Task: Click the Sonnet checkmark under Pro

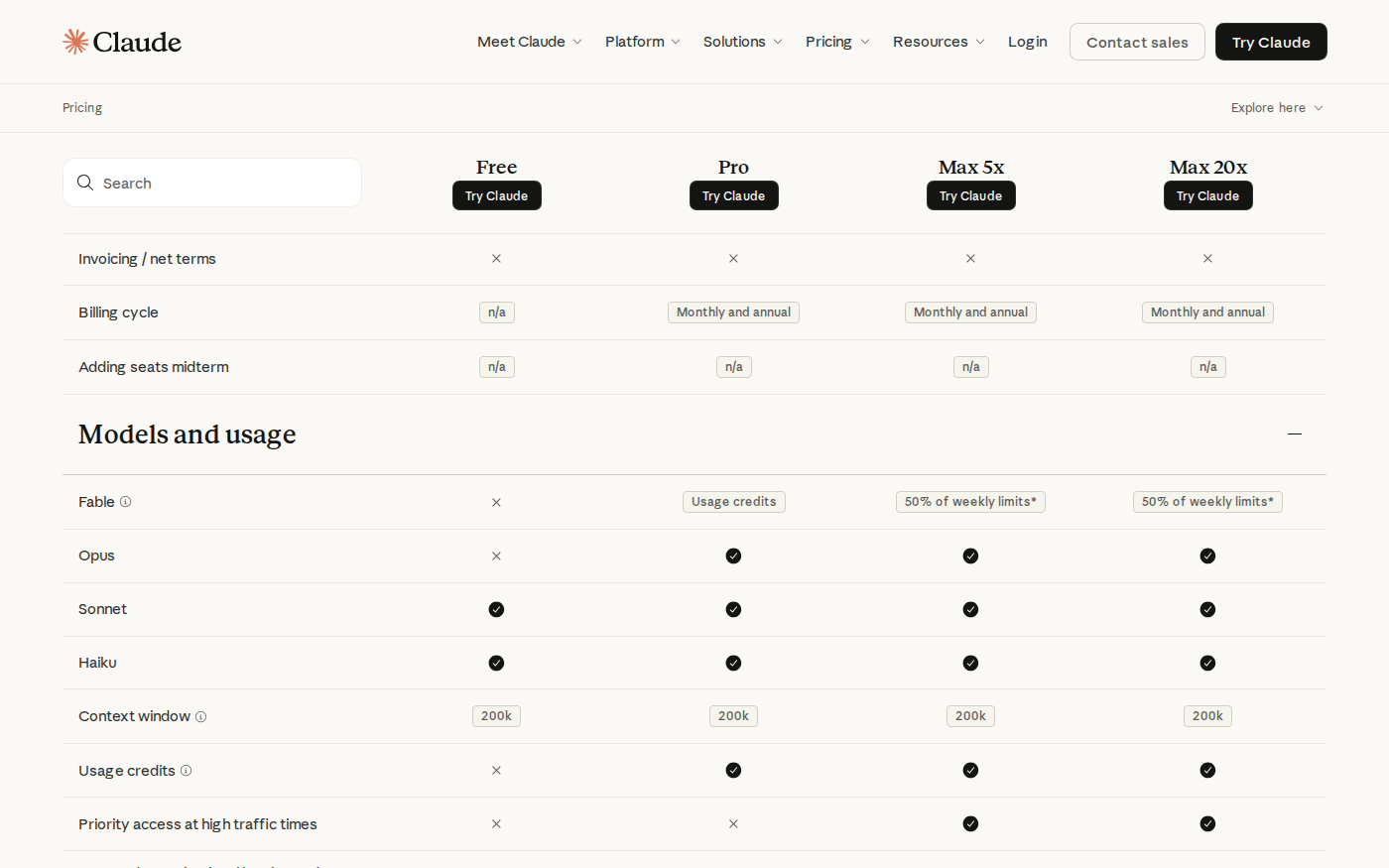Action: [x=733, y=609]
